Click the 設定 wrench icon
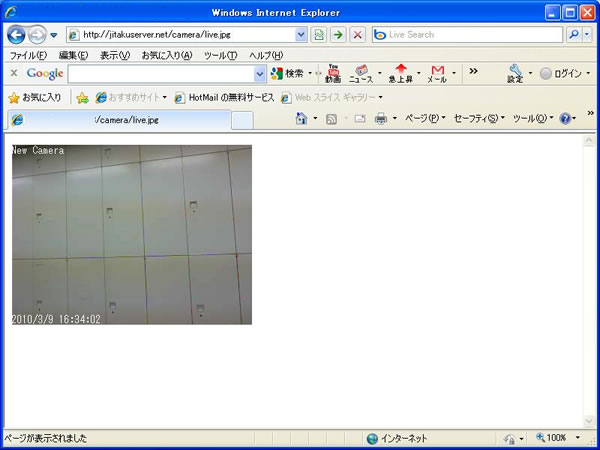The image size is (600, 450). pyautogui.click(x=515, y=73)
